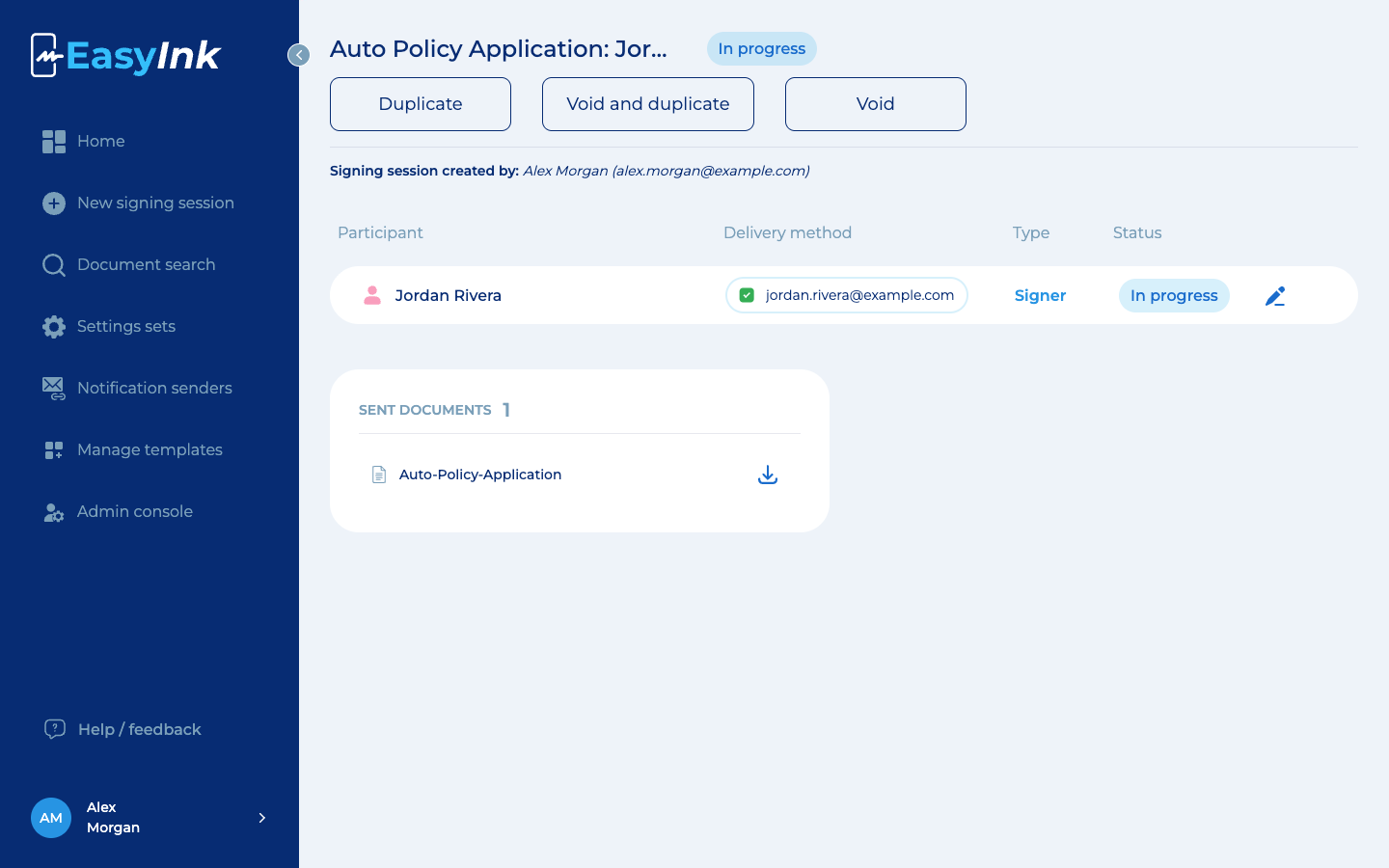Edit participant with the pencil icon
Screen dimensions: 1389x868
tap(1275, 296)
